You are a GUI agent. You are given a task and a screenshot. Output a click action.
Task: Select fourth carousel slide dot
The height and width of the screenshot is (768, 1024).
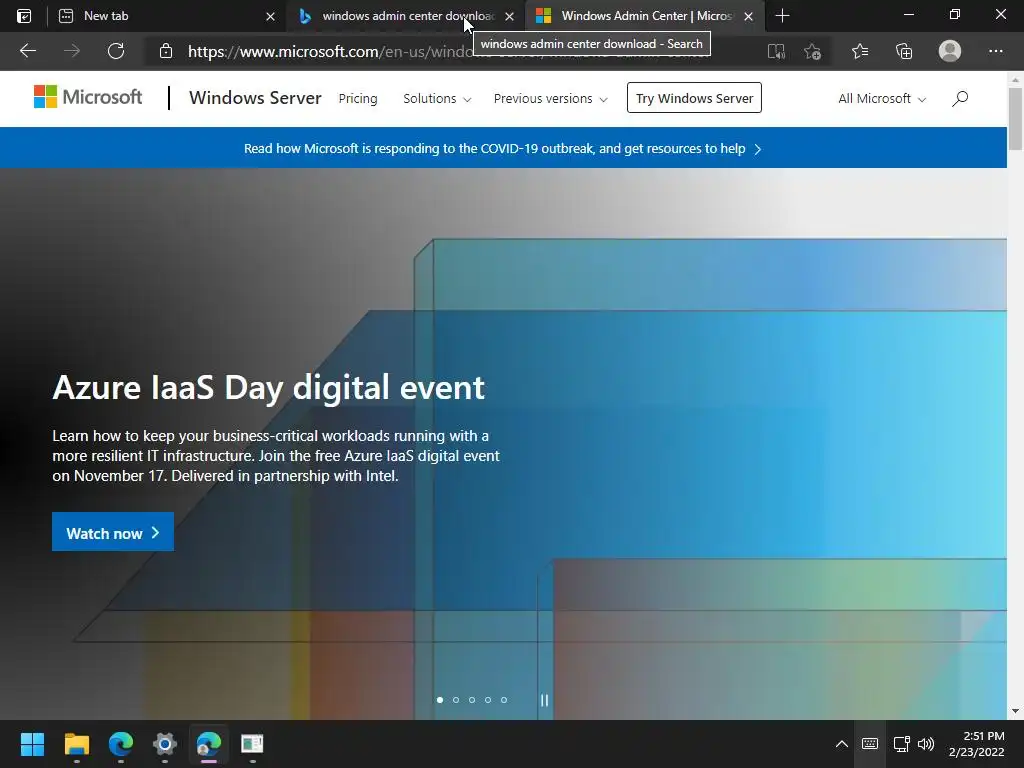pos(488,700)
